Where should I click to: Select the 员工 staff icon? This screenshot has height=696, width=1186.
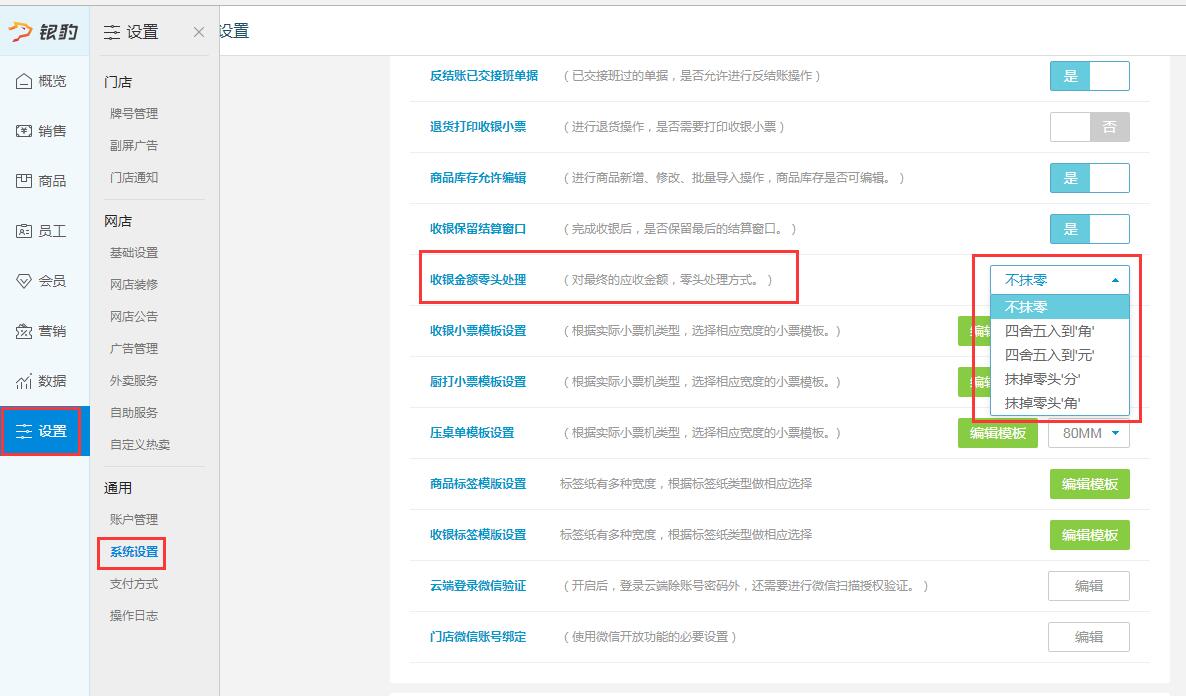(x=24, y=231)
